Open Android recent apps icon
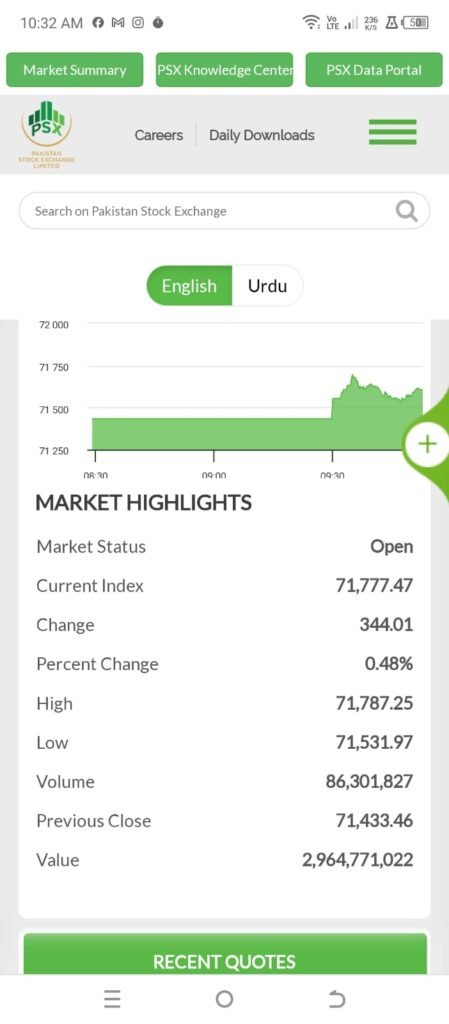The height and width of the screenshot is (1024, 449). click(112, 999)
